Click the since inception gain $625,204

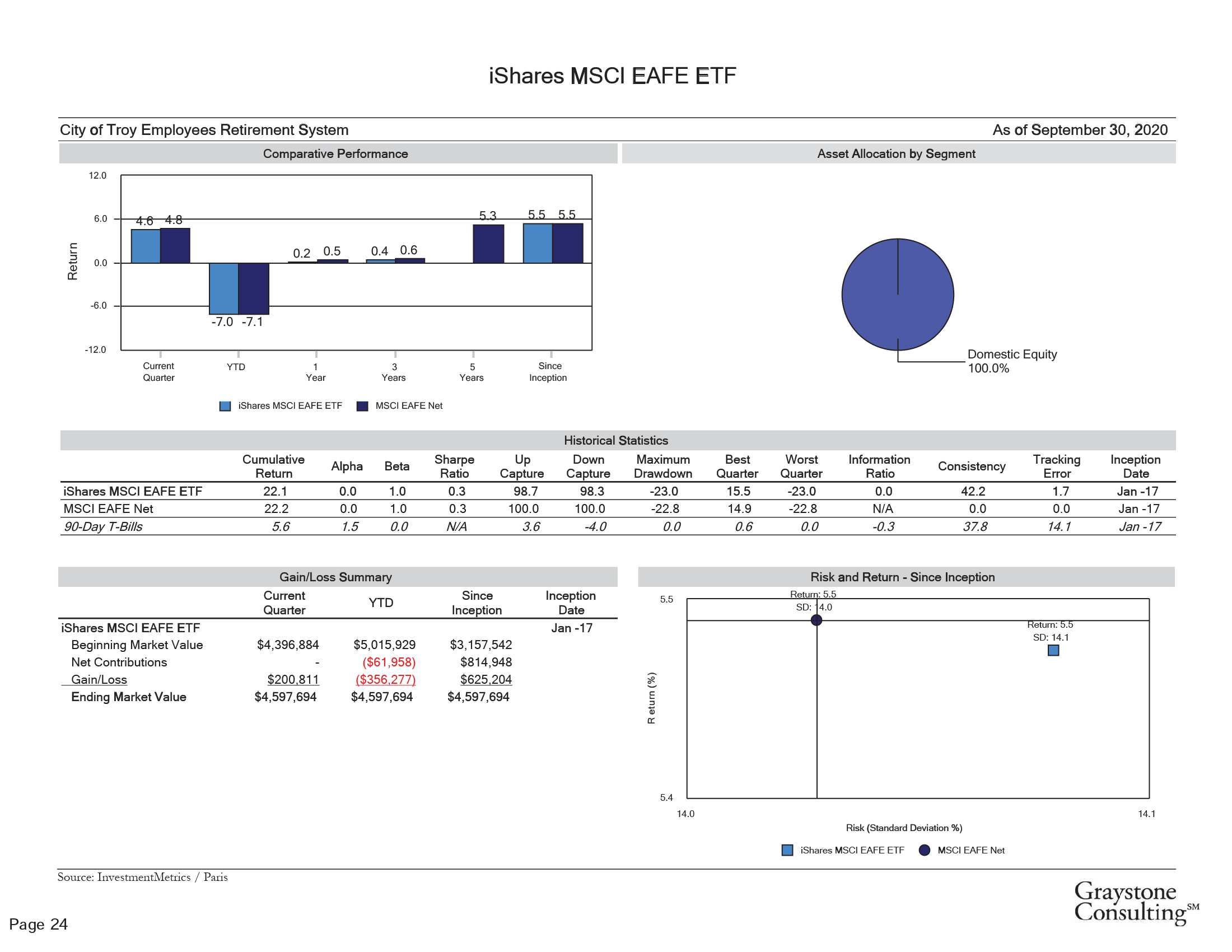pyautogui.click(x=486, y=680)
